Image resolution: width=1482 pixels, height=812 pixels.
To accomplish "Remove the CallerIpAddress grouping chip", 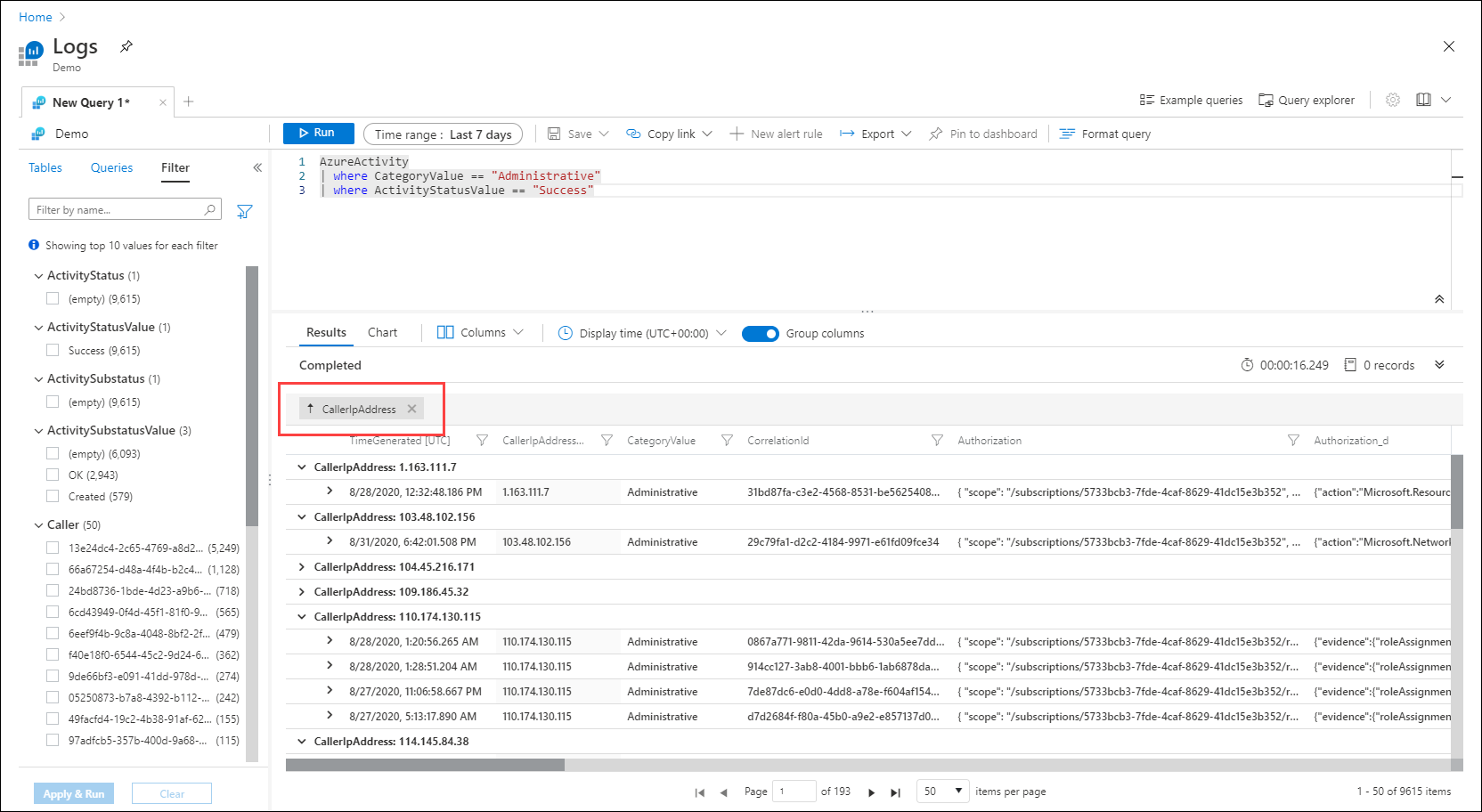I will click(411, 409).
